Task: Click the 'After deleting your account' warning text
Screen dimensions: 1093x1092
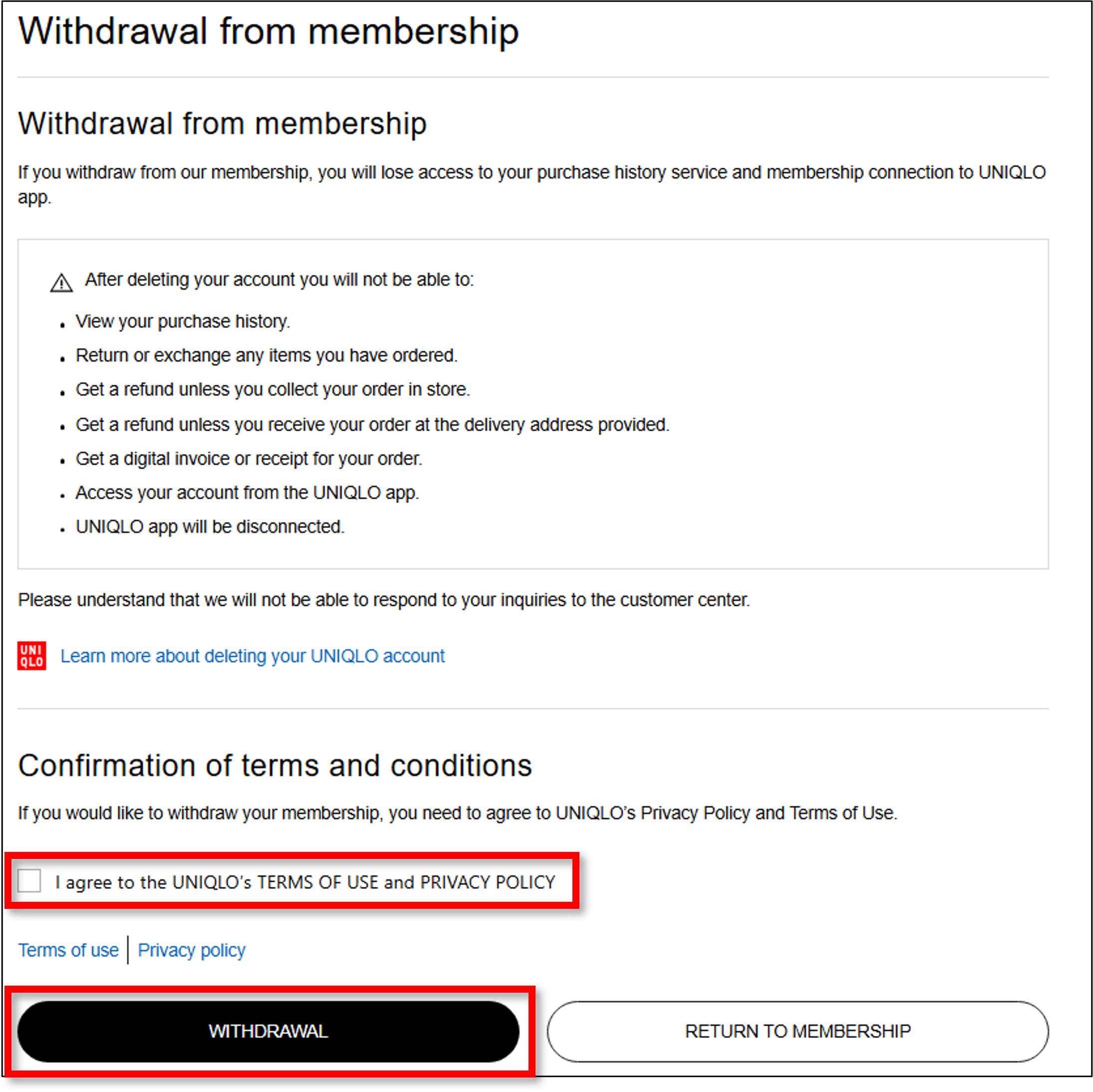Action: tap(279, 279)
